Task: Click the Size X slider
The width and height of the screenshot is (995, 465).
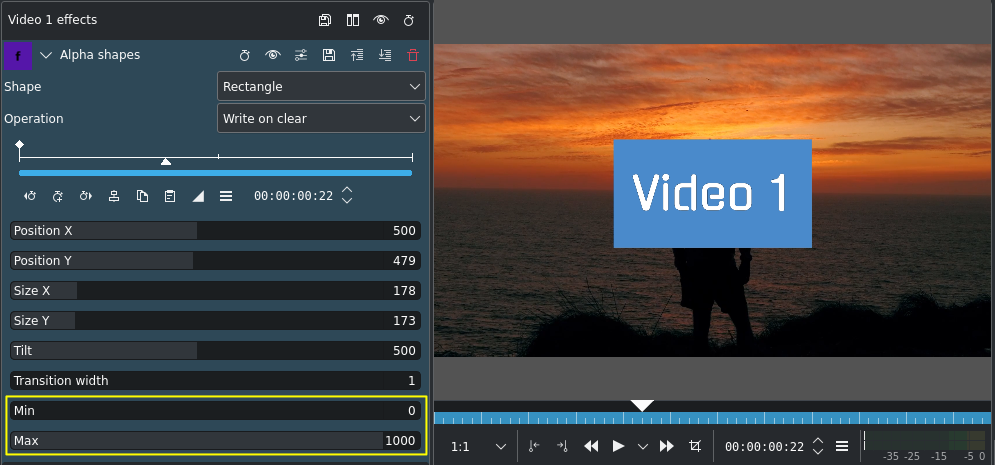Action: tap(216, 291)
